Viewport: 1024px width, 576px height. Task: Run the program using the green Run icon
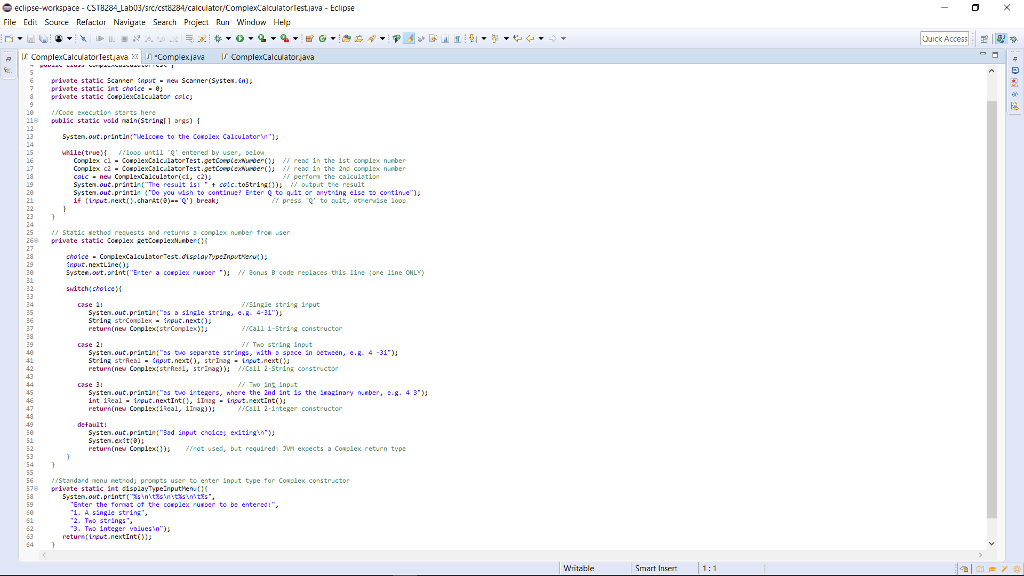240,37
